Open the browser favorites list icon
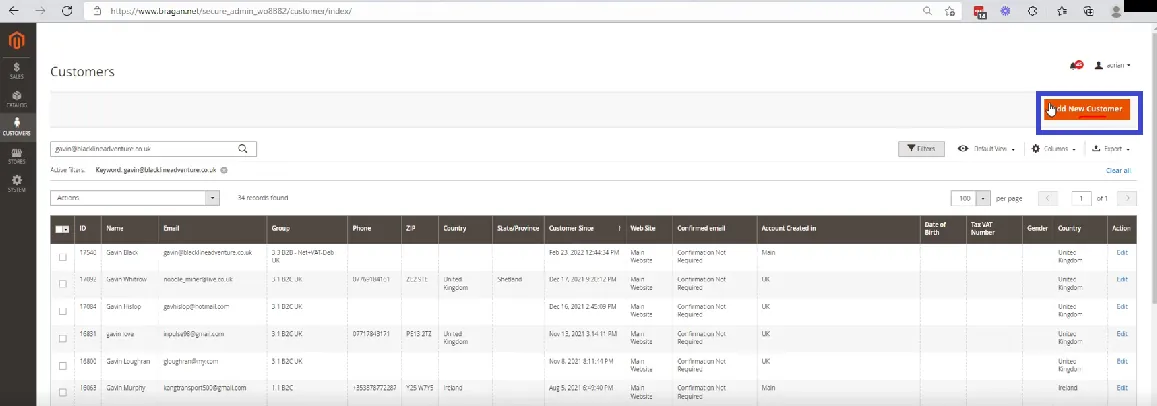This screenshot has height=406, width=1157. pos(1062,11)
